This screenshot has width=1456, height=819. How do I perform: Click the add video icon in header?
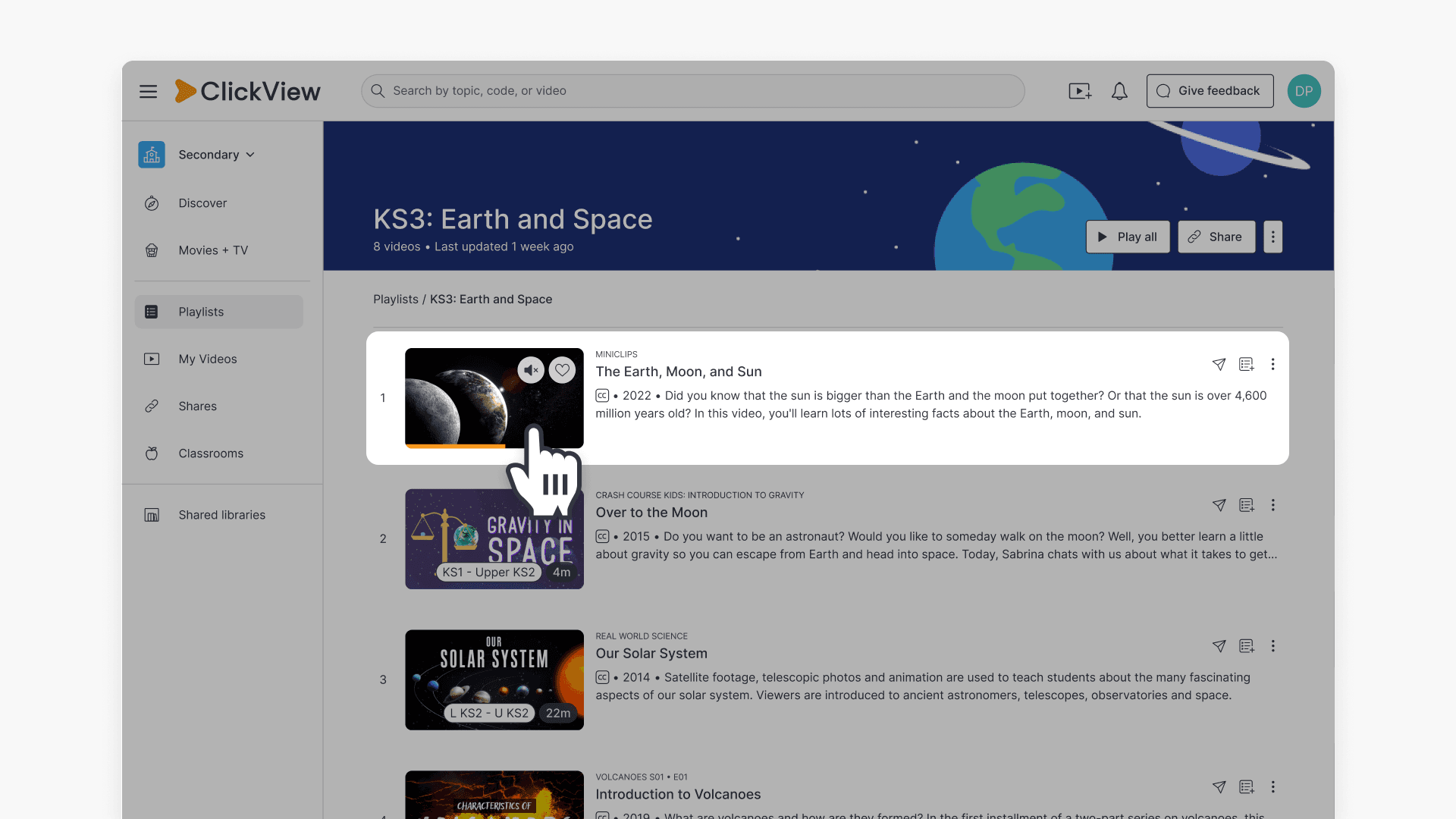click(x=1080, y=91)
